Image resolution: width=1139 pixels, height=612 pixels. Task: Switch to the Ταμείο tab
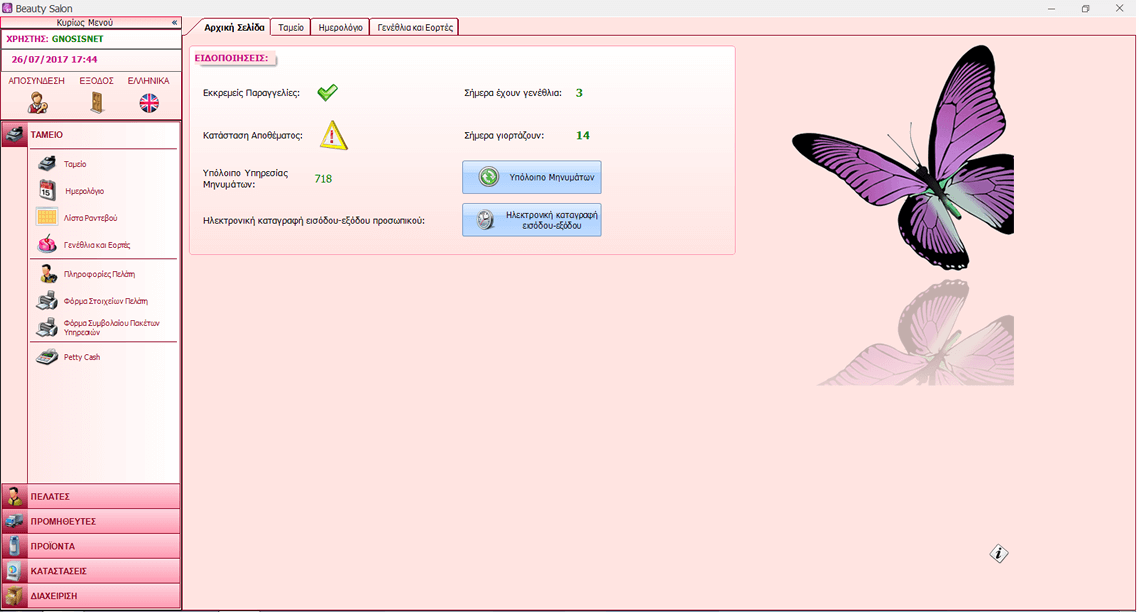(x=291, y=28)
